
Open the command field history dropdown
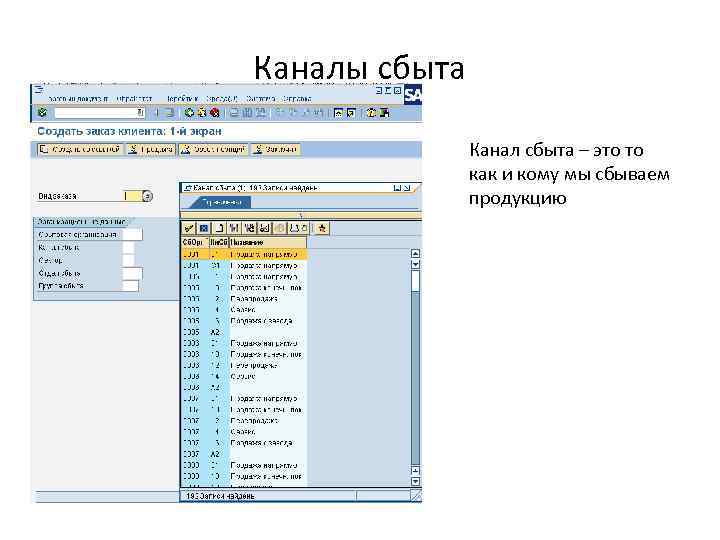click(x=140, y=112)
